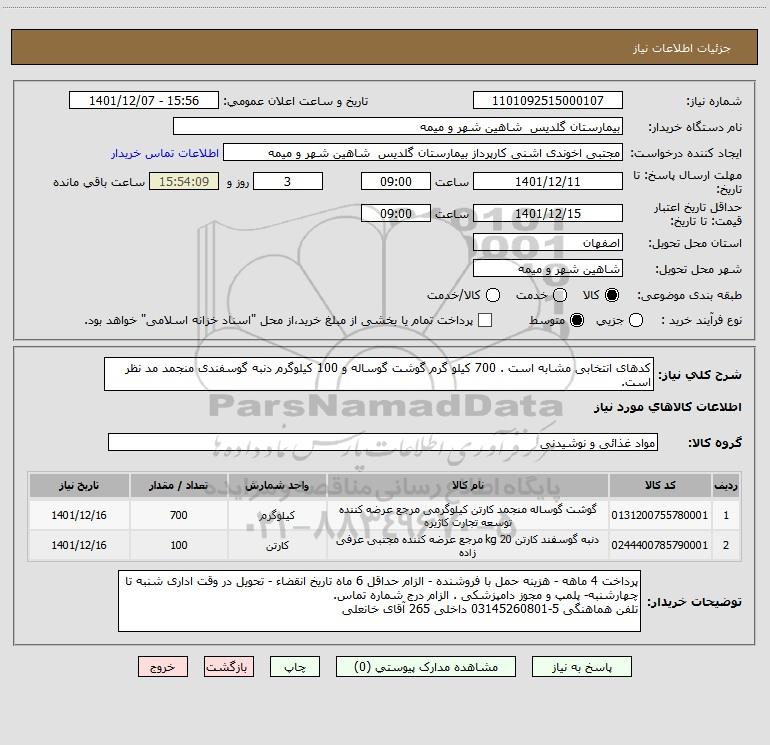Click the response deadline date 1401/12/11
Viewport: 770px width, 745px height.
[x=548, y=181]
